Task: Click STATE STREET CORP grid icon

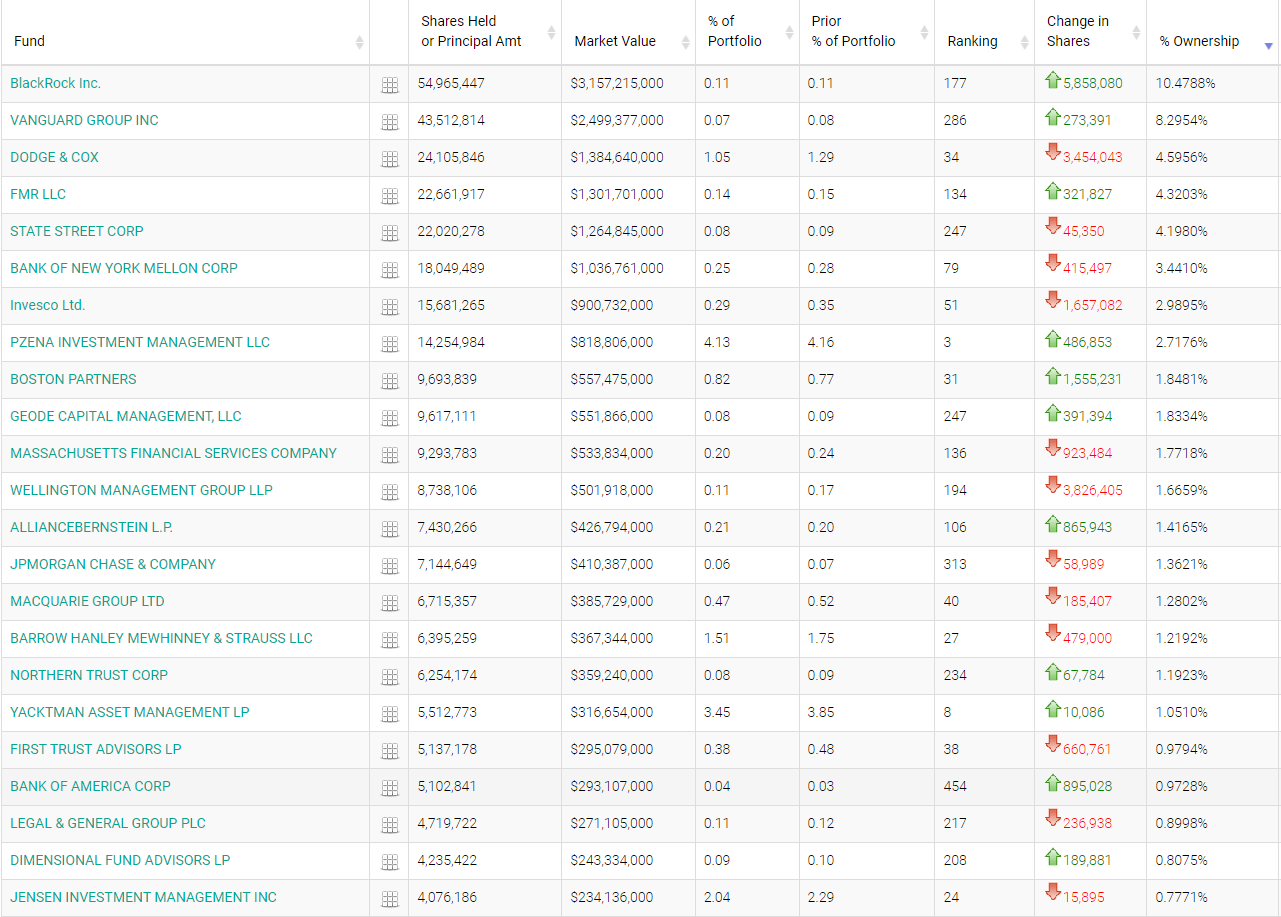Action: click(x=390, y=233)
